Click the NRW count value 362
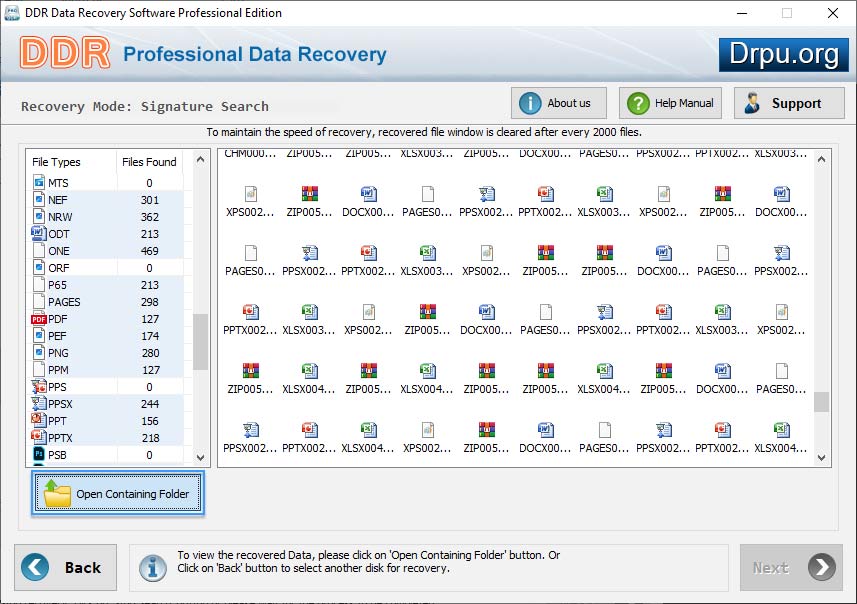Screen dimensions: 857x604 pos(149,217)
